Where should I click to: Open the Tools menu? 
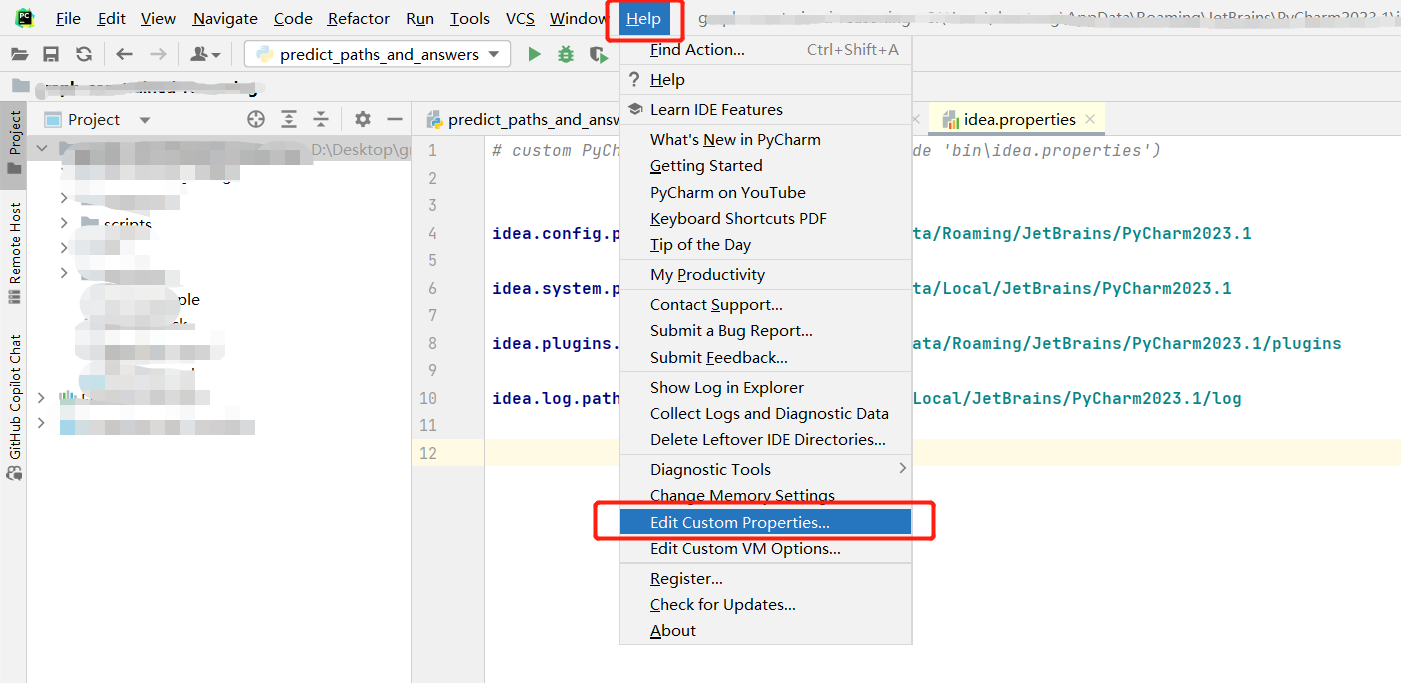[x=469, y=18]
